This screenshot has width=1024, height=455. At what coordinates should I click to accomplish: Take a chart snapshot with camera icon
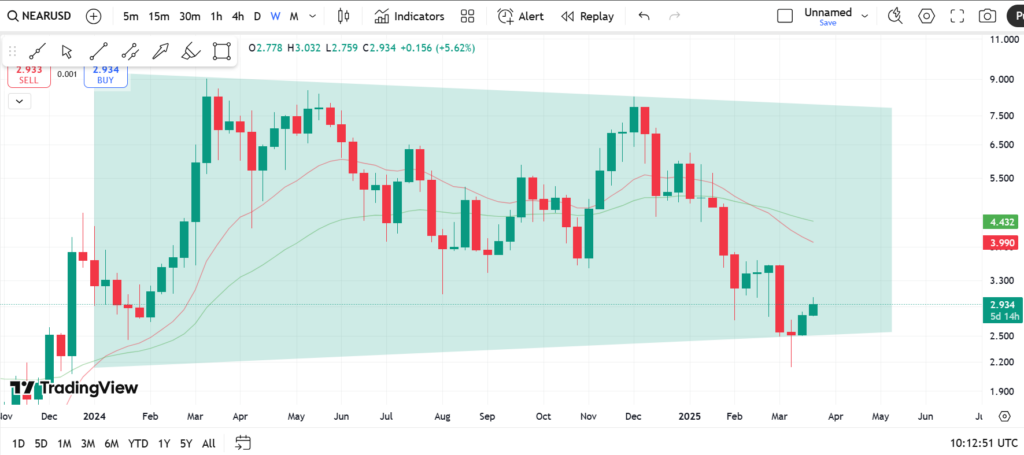987,16
